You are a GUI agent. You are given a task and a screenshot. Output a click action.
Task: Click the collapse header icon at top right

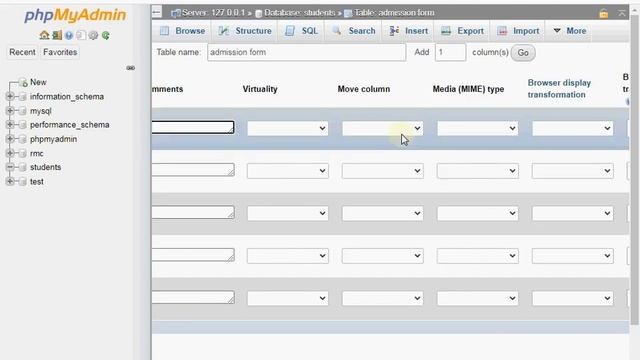click(622, 13)
